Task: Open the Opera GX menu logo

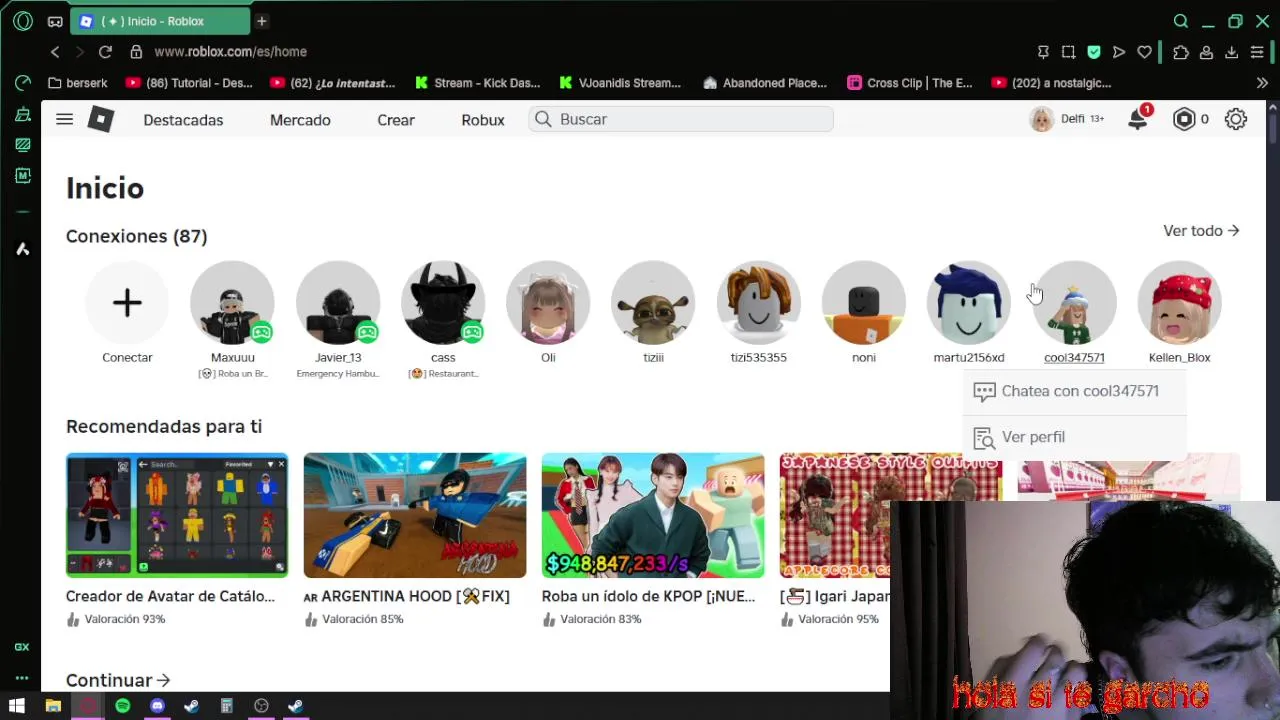Action: click(x=22, y=21)
